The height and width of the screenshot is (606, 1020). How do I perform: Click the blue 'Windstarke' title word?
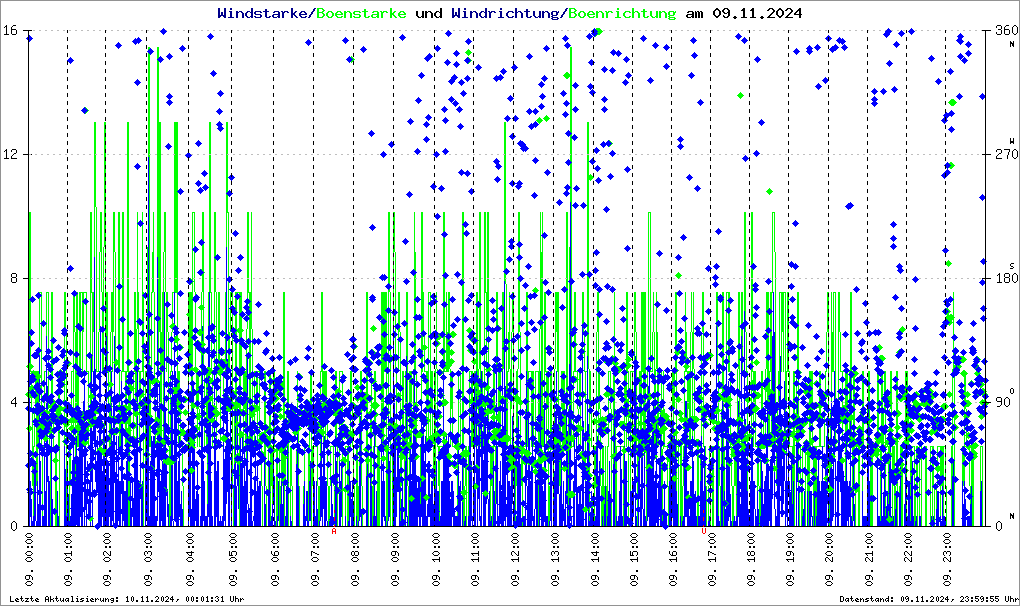pyautogui.click(x=265, y=13)
